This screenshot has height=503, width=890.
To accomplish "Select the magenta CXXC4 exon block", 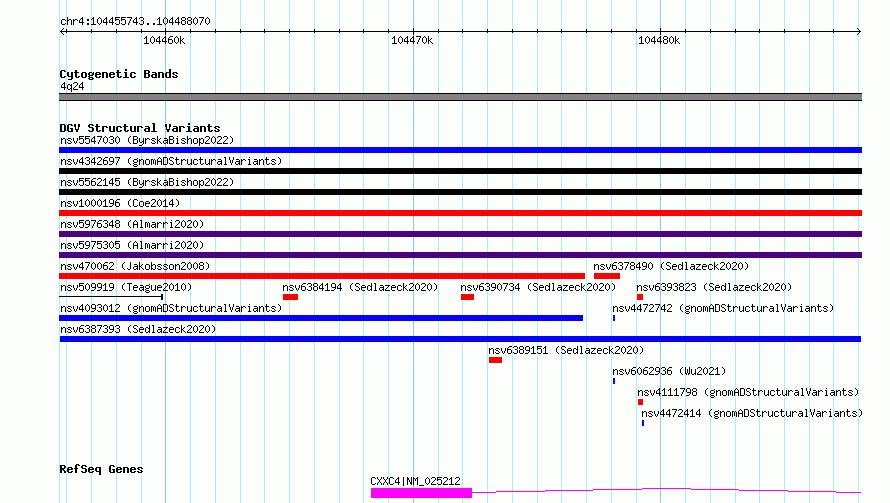I will (421, 493).
